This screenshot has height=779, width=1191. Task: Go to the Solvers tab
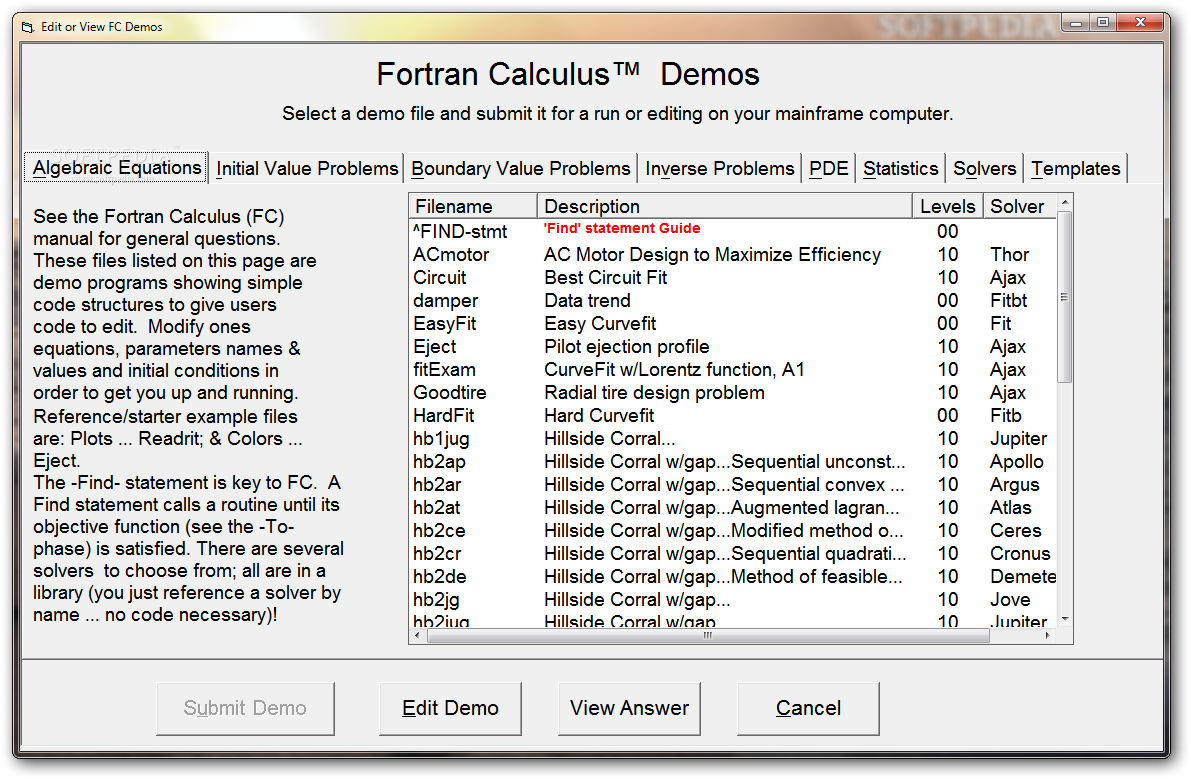984,169
